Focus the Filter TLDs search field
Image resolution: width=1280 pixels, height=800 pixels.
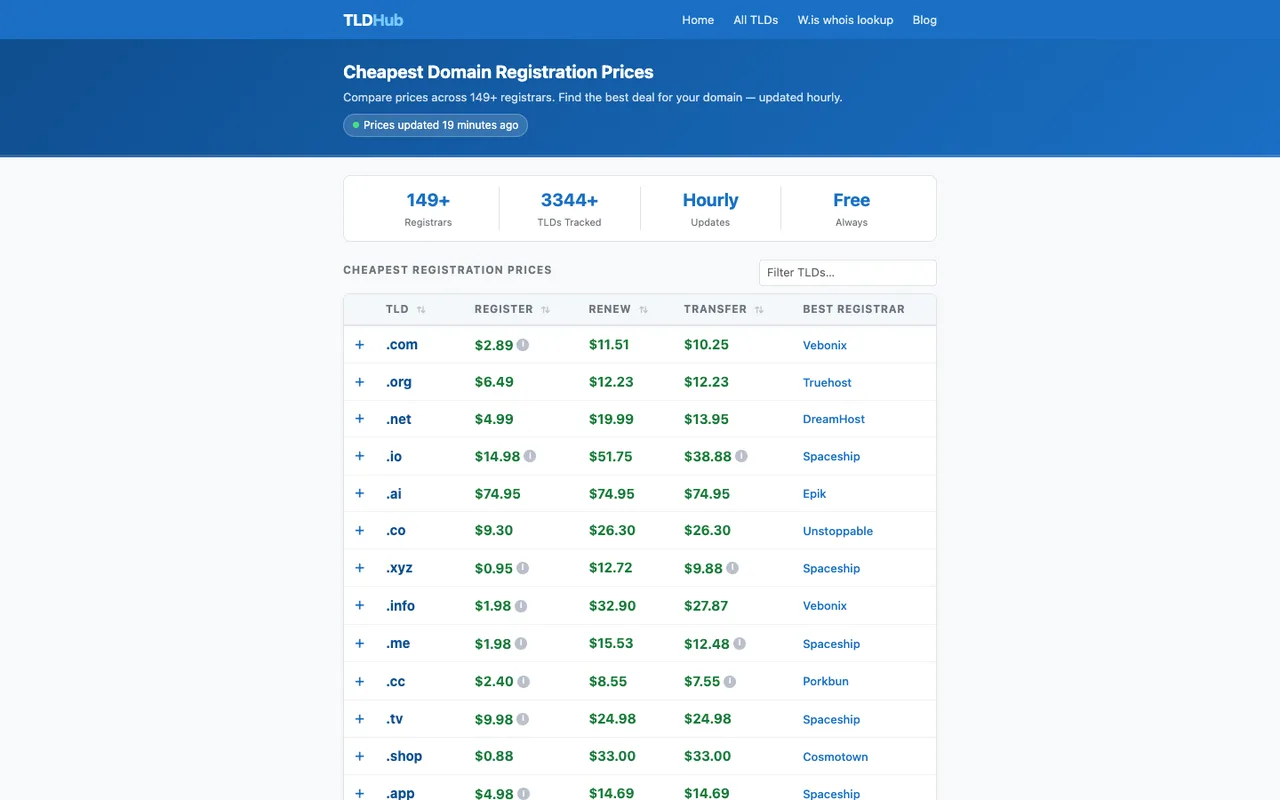coord(848,273)
